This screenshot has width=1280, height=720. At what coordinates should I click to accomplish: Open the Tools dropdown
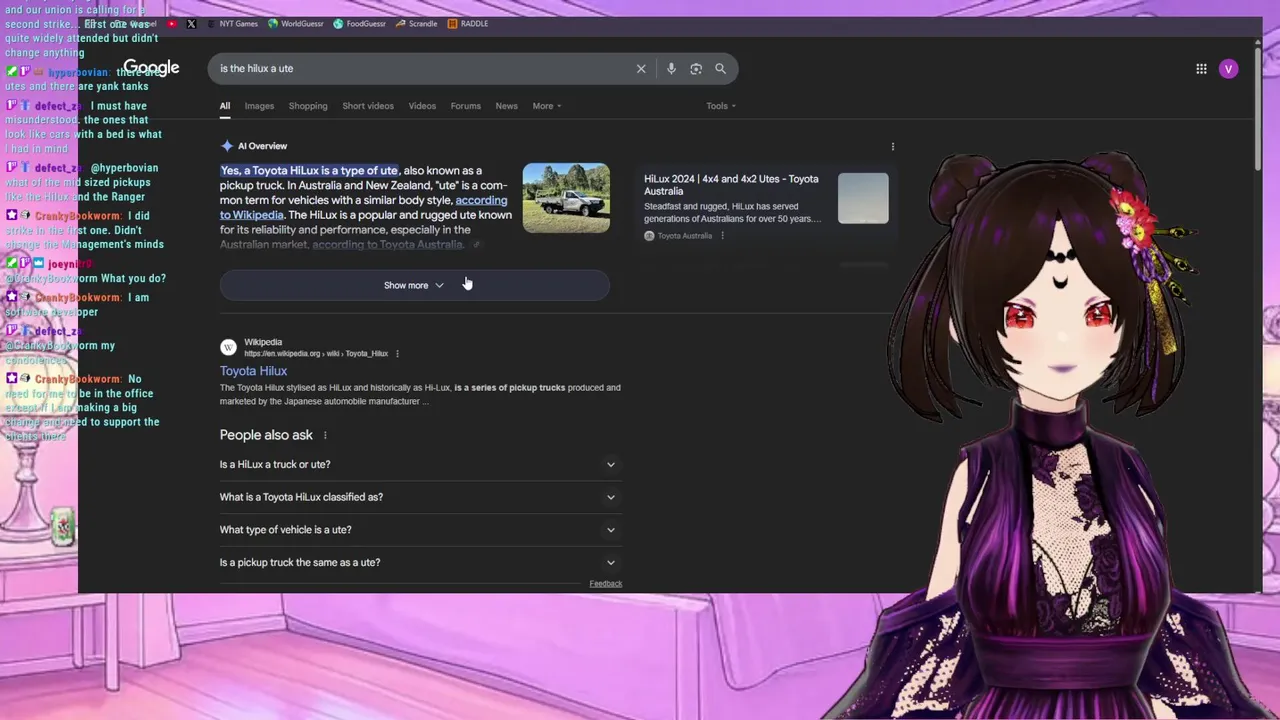click(x=721, y=106)
